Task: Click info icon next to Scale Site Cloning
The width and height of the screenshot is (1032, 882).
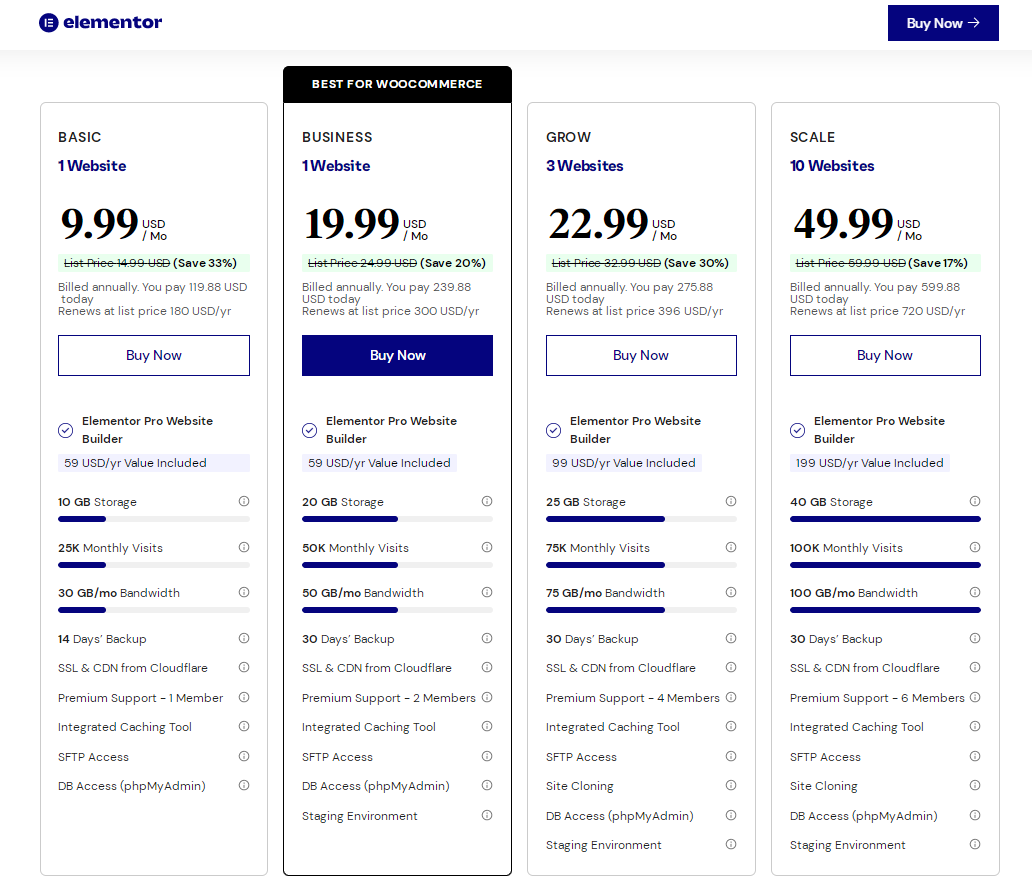Action: click(975, 786)
